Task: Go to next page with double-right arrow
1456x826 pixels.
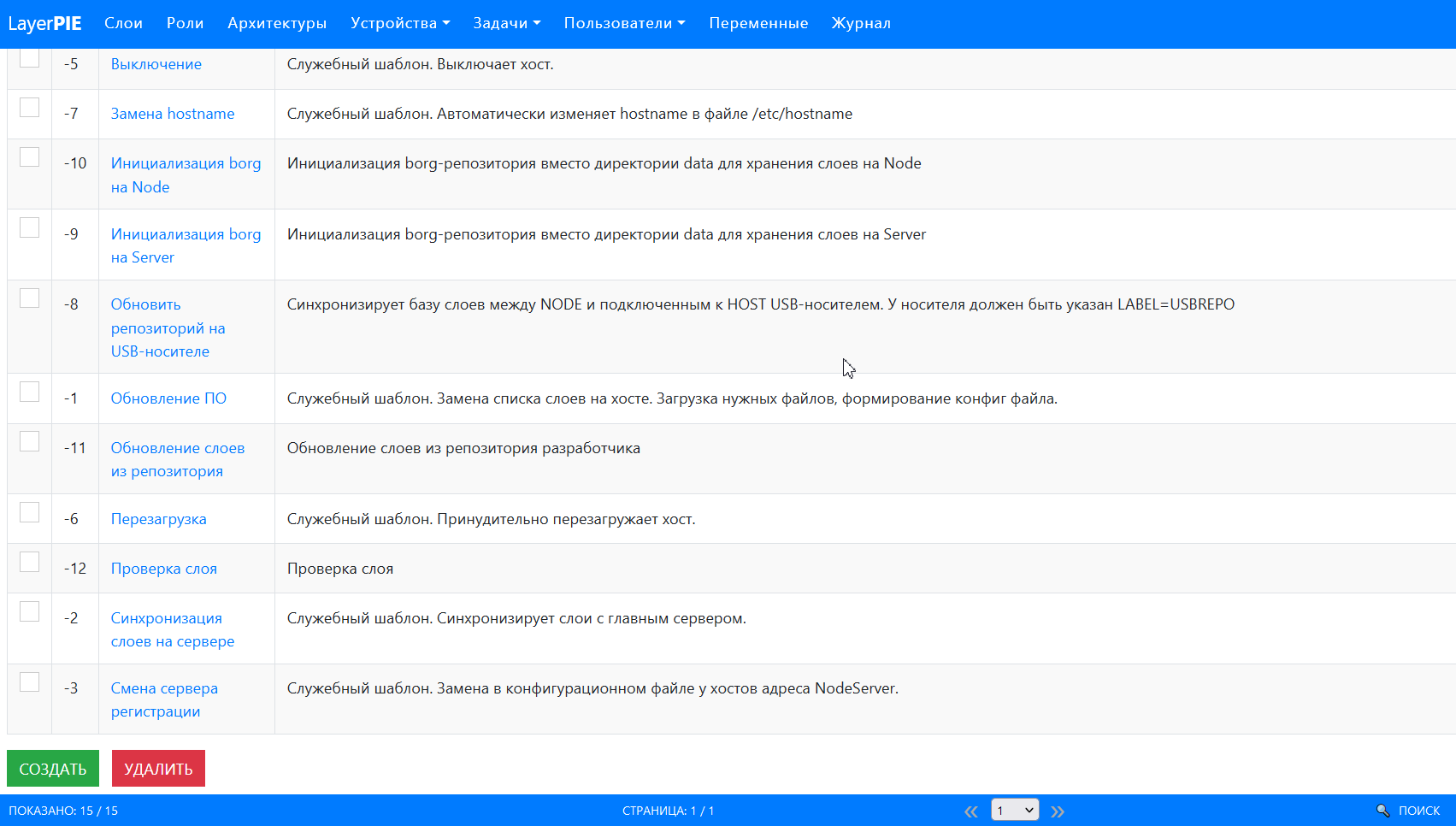Action: (x=1058, y=810)
